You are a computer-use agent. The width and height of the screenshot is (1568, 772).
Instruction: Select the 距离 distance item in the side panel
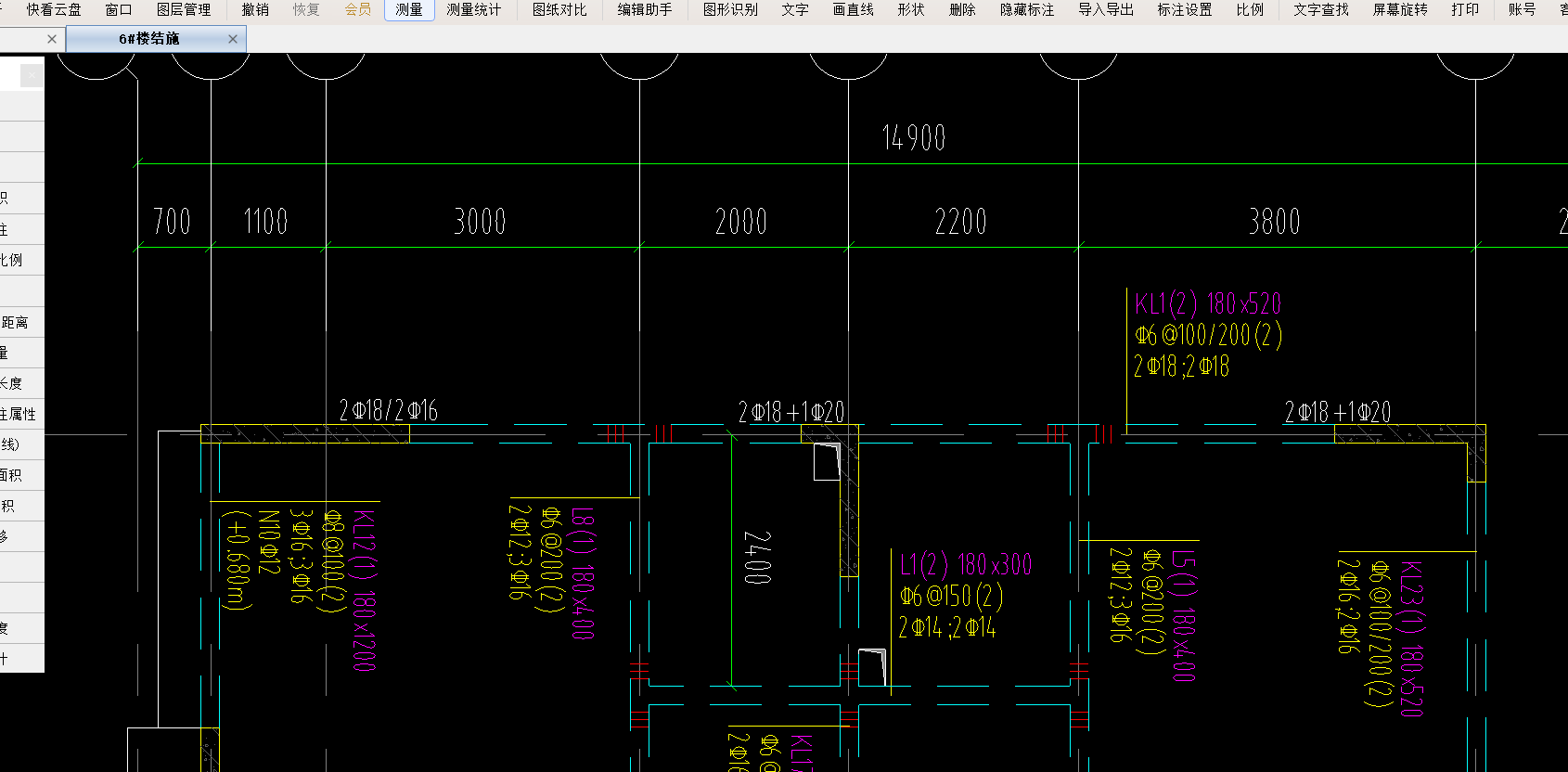[15, 322]
